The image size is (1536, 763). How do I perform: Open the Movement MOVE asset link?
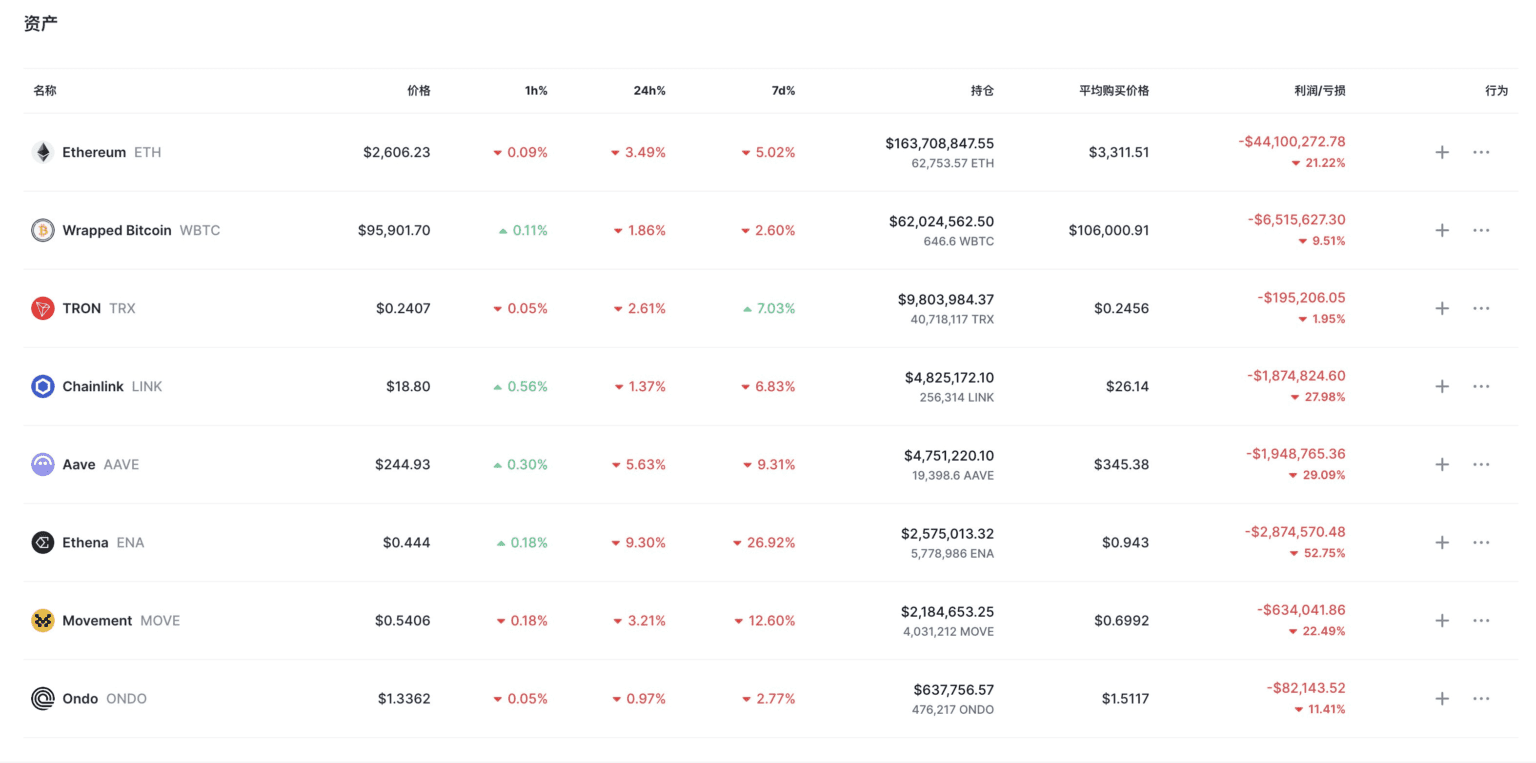[x=120, y=620]
